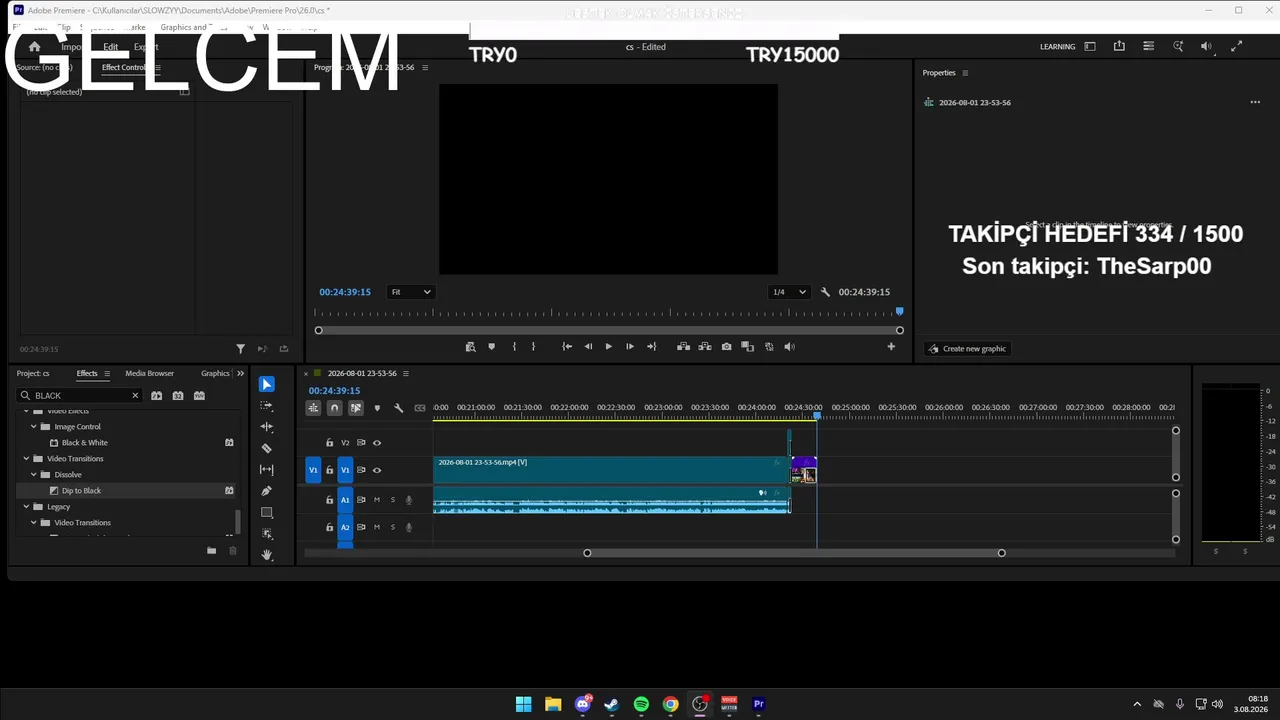Select the 2026-08-01 video clip on V1
This screenshot has width=1280, height=720.
pyautogui.click(x=612, y=470)
